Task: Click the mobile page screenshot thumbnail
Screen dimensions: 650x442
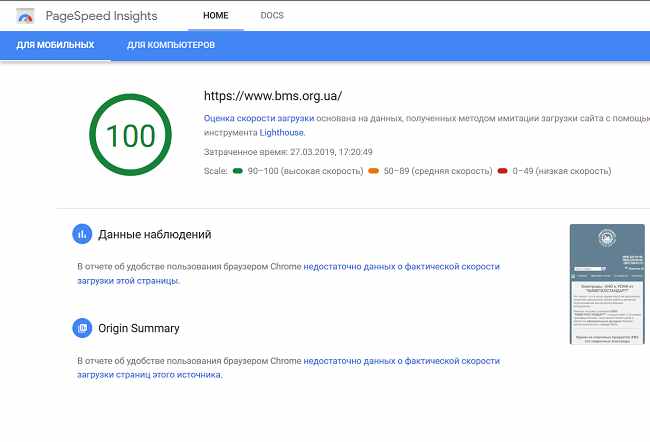Action: click(607, 284)
